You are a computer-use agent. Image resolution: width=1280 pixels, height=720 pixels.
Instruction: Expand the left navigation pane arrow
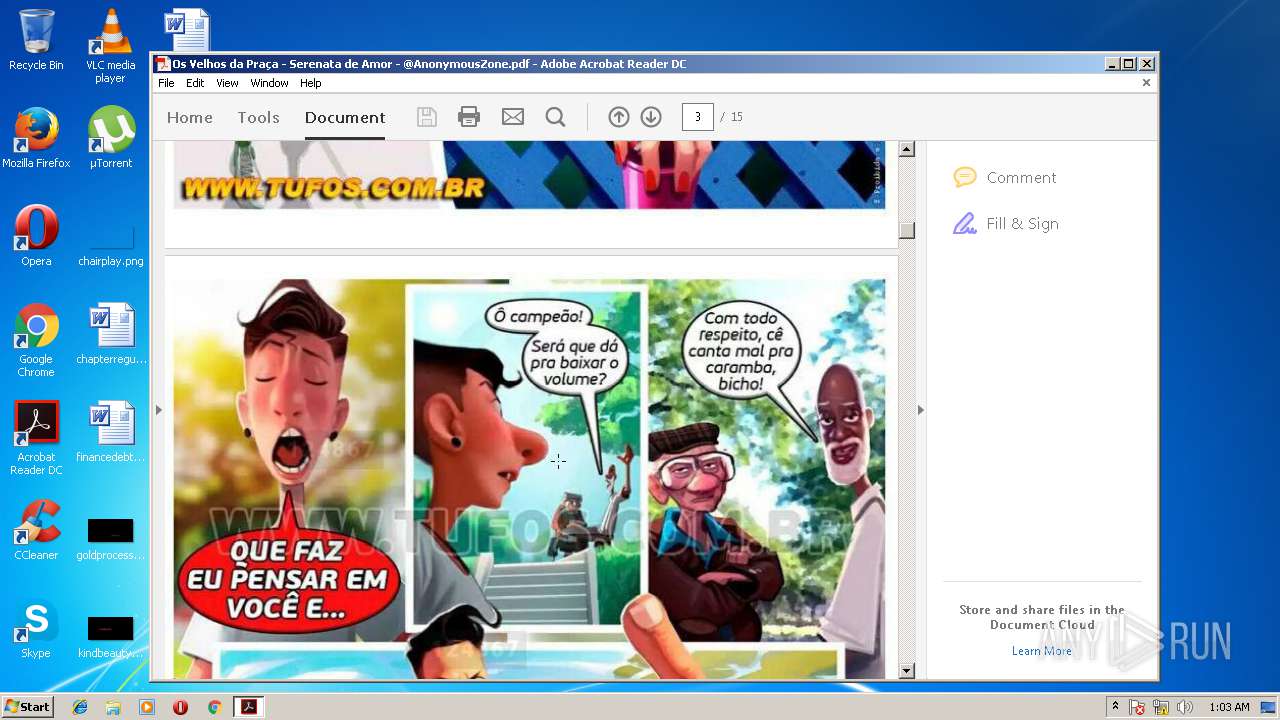point(158,410)
